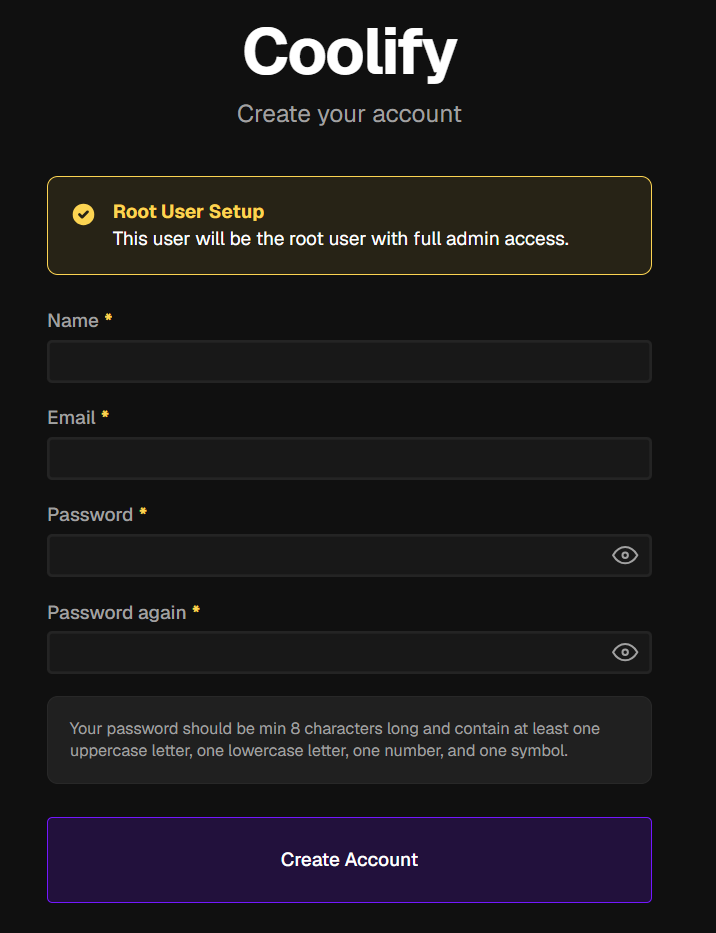Show password using first eye icon
The width and height of the screenshot is (716, 933).
pyautogui.click(x=625, y=555)
